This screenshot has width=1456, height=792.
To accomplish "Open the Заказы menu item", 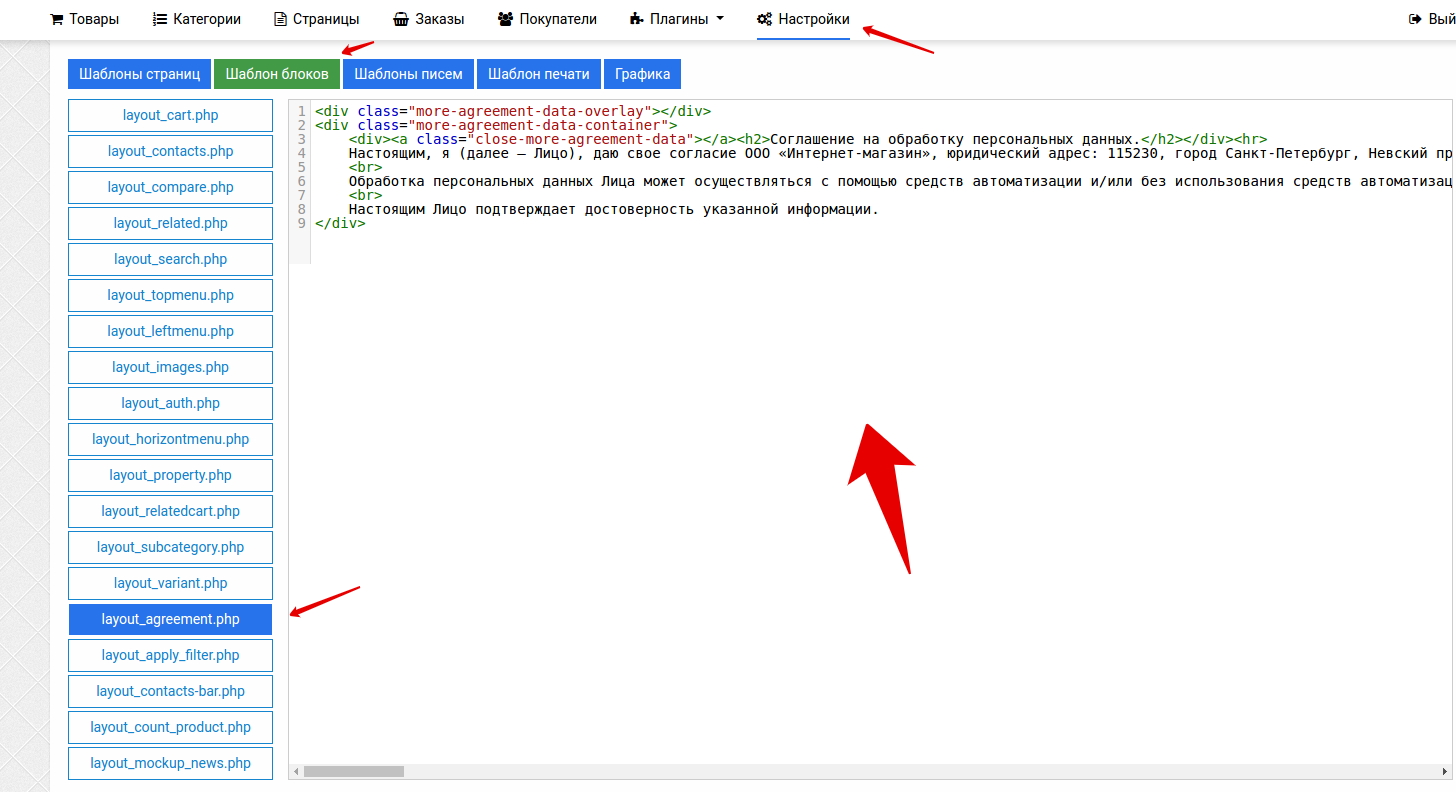I will click(x=429, y=19).
